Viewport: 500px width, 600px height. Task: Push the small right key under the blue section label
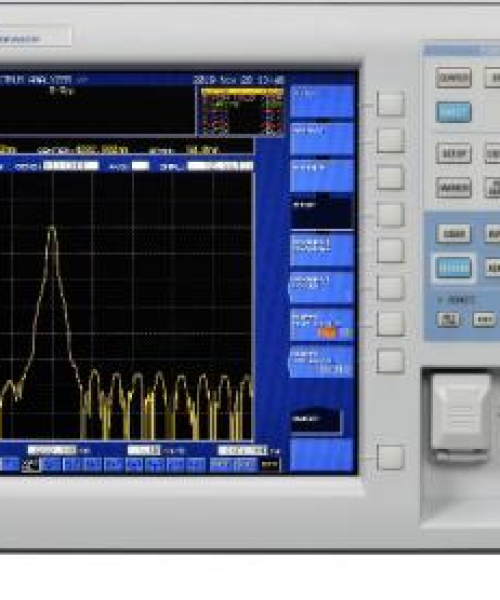484,320
